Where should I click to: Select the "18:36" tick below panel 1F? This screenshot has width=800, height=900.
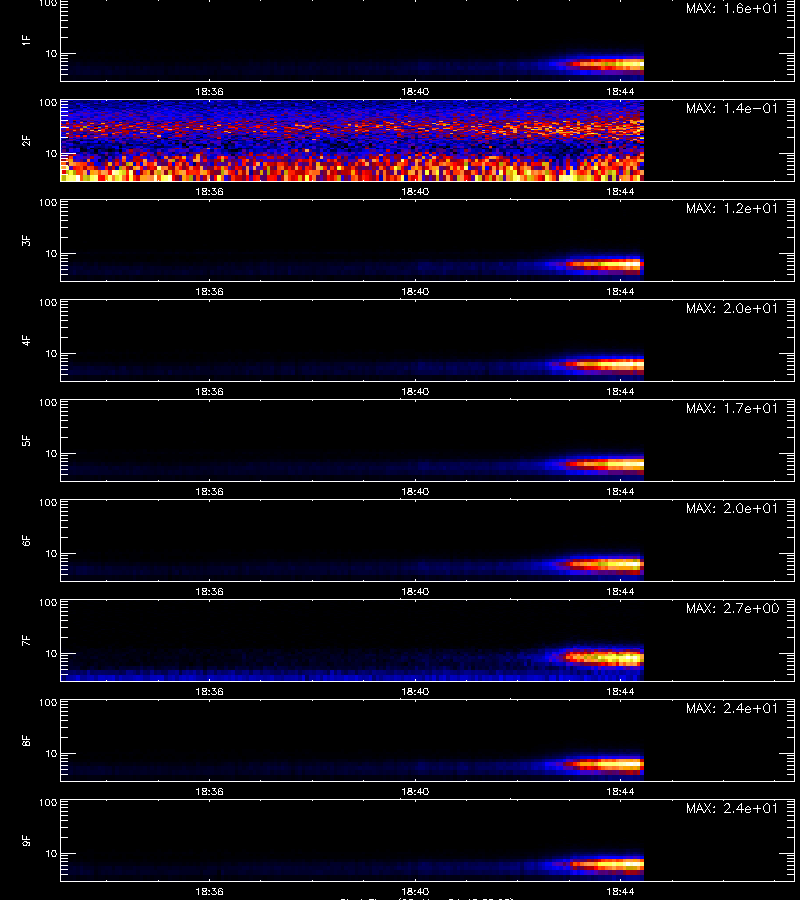point(209,91)
